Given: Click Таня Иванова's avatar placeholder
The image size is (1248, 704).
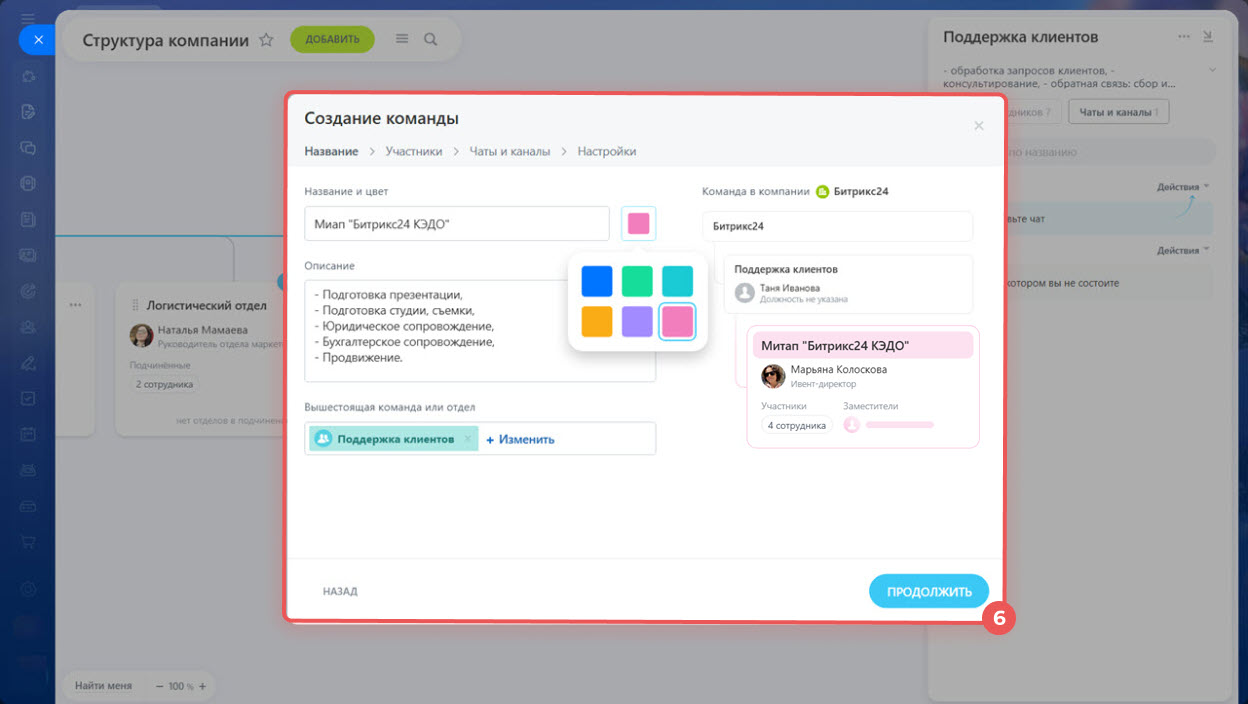Looking at the screenshot, I should click(744, 292).
